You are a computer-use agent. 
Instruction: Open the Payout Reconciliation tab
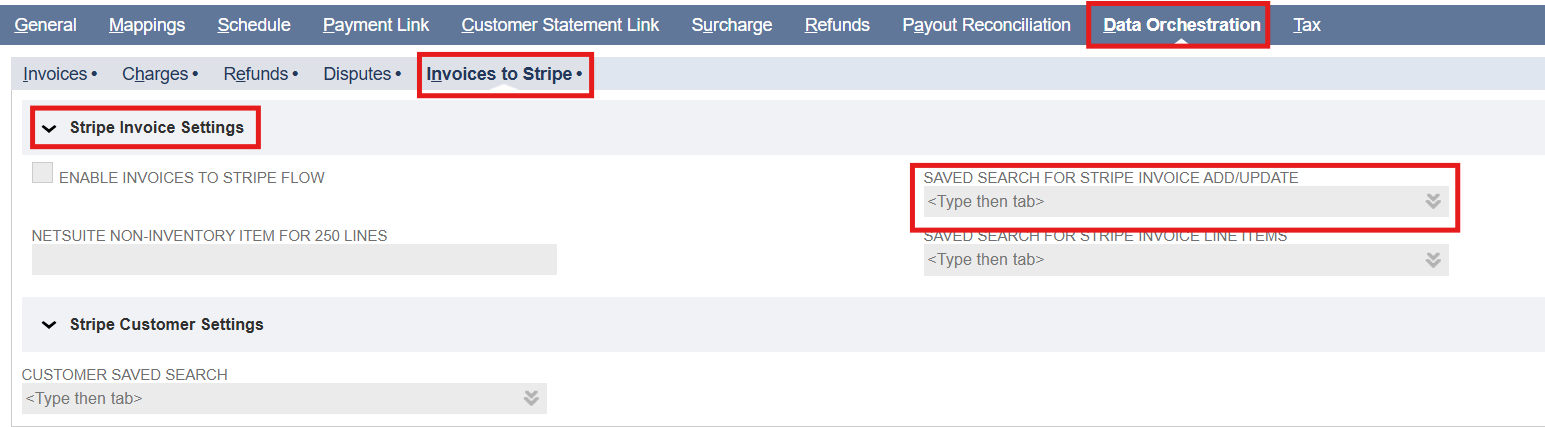[x=986, y=25]
